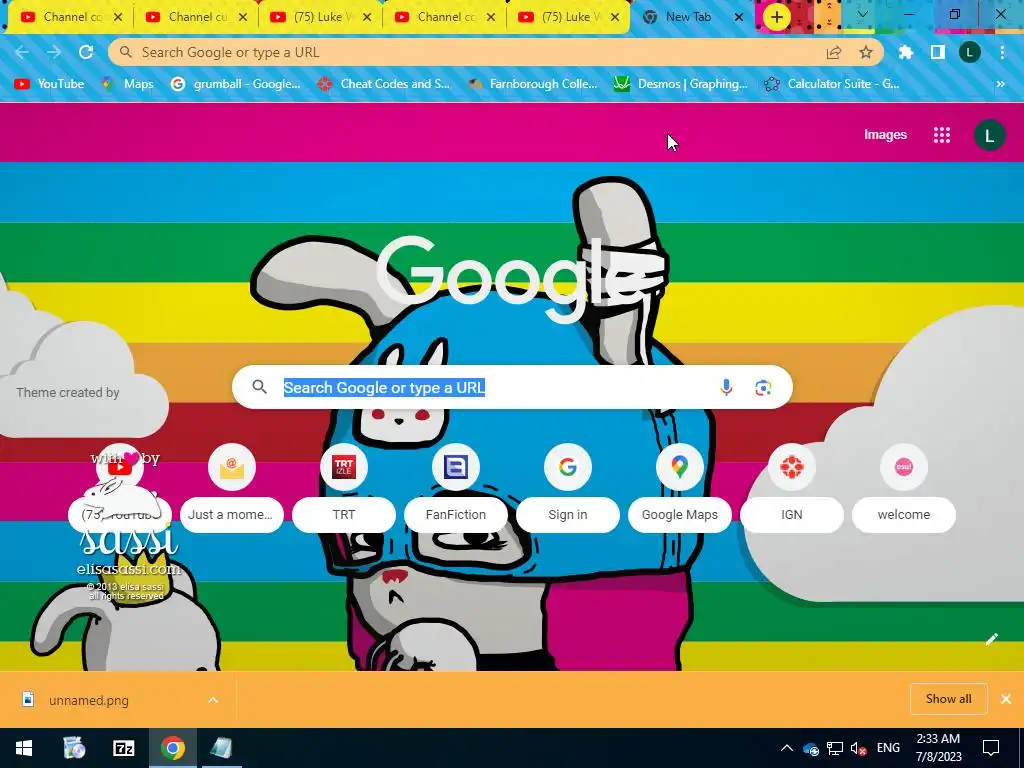Start voice search with the microphone
The image size is (1024, 768).
(x=726, y=387)
